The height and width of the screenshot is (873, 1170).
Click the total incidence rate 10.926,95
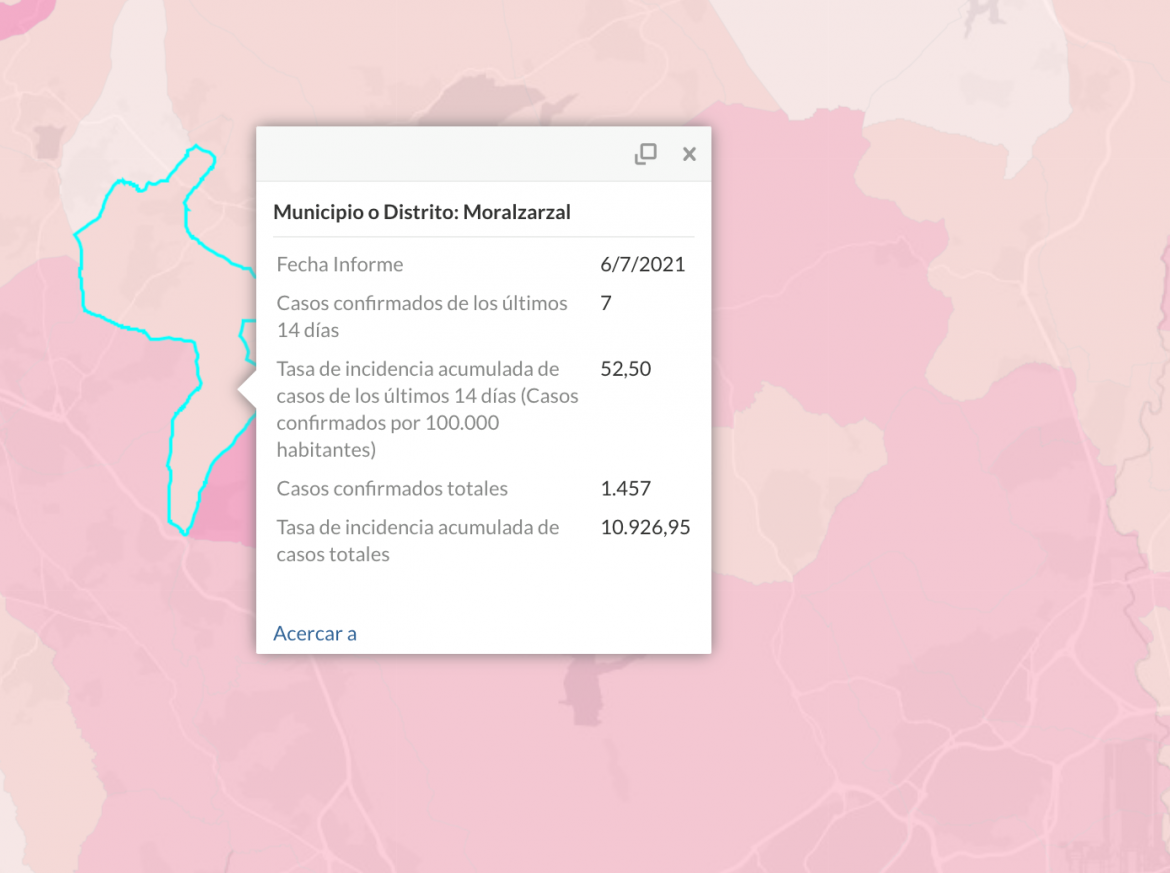coord(645,528)
